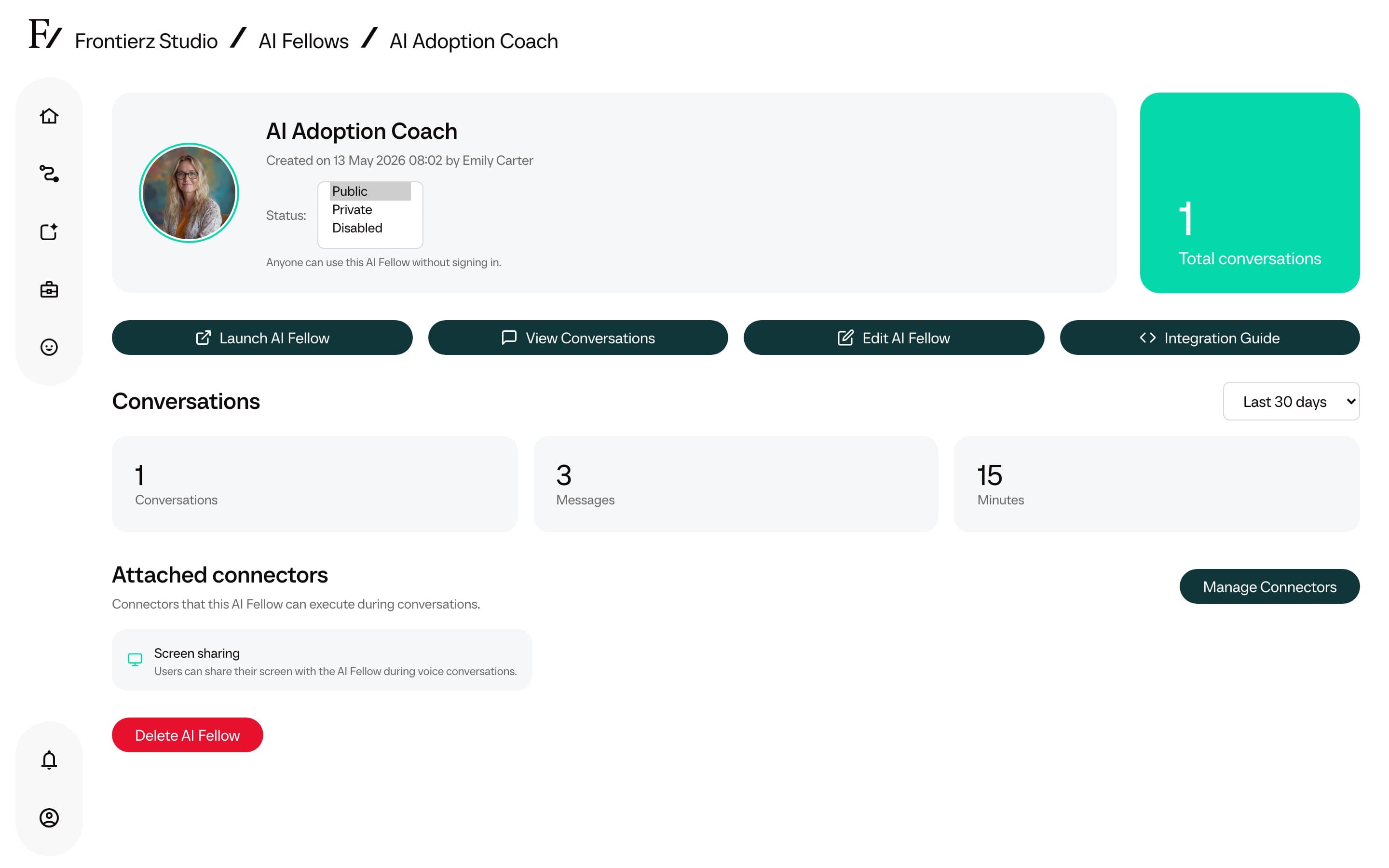Click Edit AI Fellow button

click(x=893, y=338)
